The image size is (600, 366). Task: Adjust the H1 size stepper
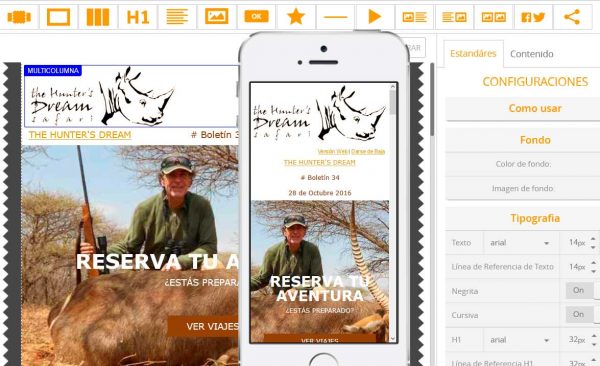[x=593, y=340]
